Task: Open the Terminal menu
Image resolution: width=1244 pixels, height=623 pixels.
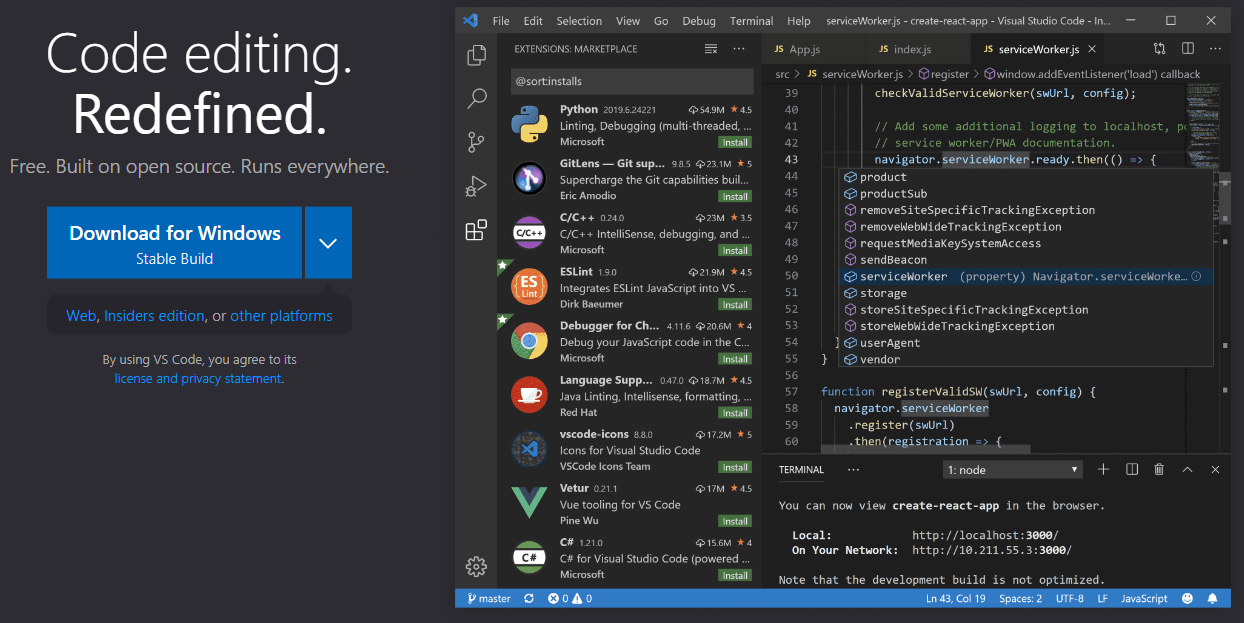Action: coord(751,21)
